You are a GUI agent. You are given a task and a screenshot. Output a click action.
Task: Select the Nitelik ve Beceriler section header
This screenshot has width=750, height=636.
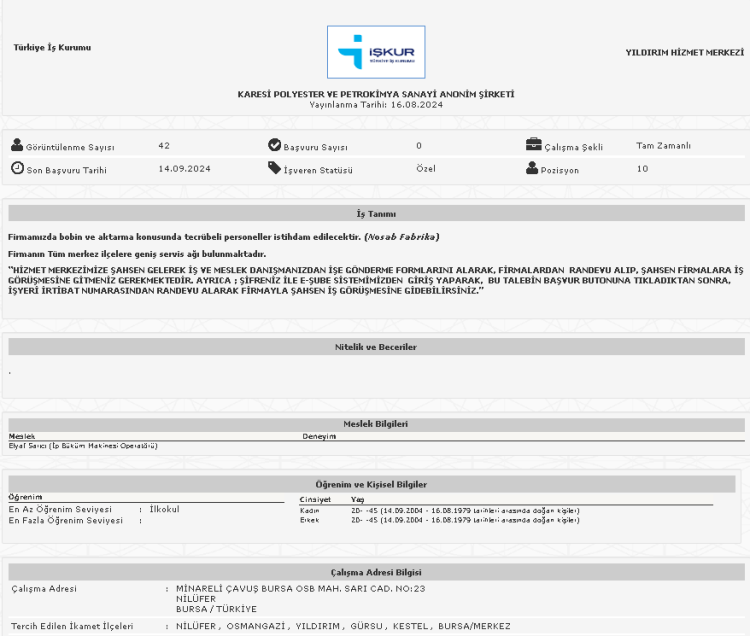coord(376,347)
